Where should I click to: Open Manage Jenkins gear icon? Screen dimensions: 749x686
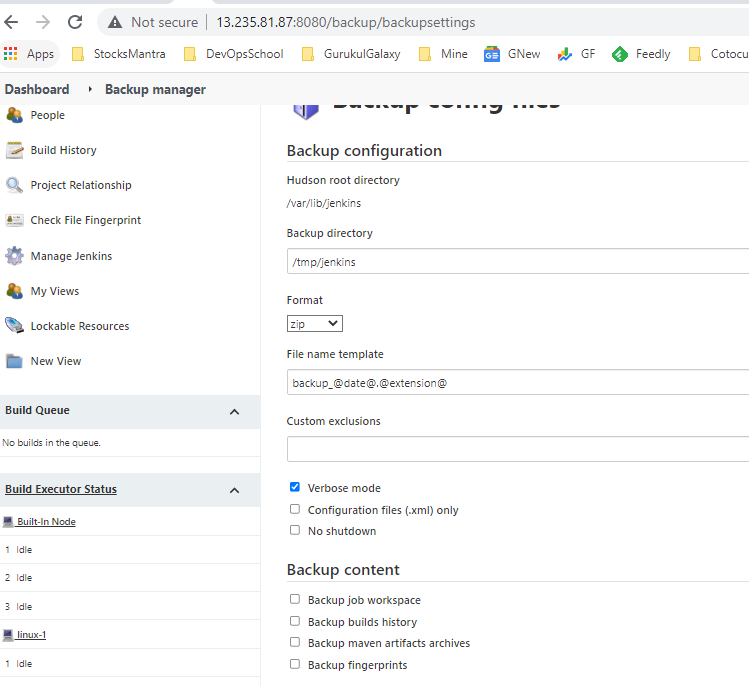pos(14,256)
